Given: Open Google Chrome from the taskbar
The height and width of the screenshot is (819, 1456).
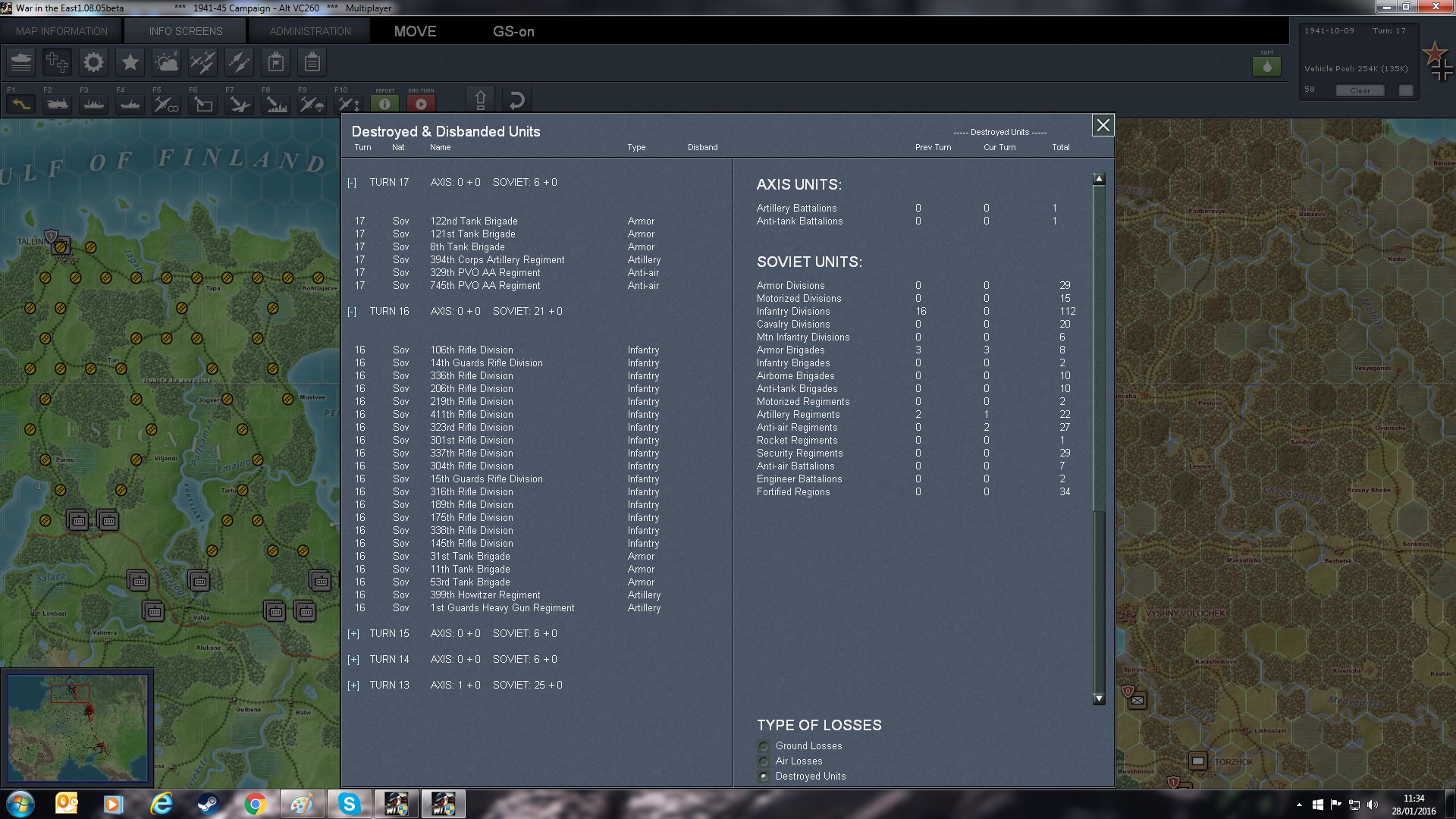Looking at the screenshot, I should 255,804.
